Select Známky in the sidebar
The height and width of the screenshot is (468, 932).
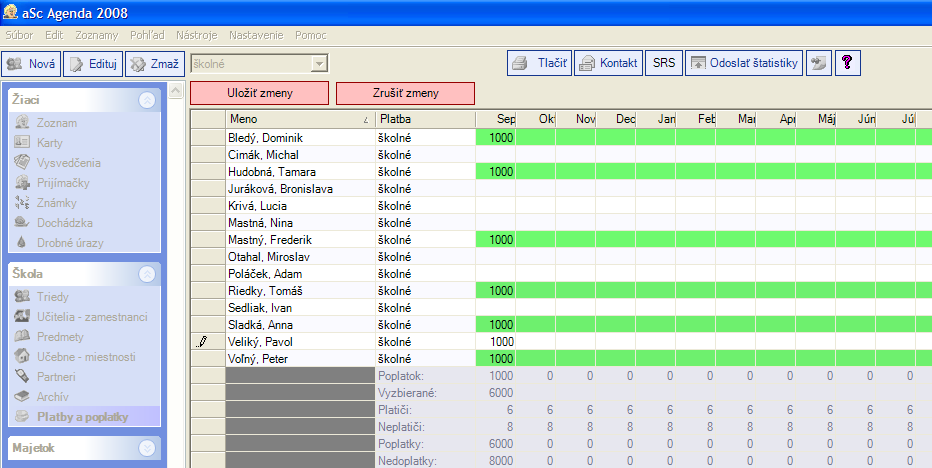(x=56, y=203)
